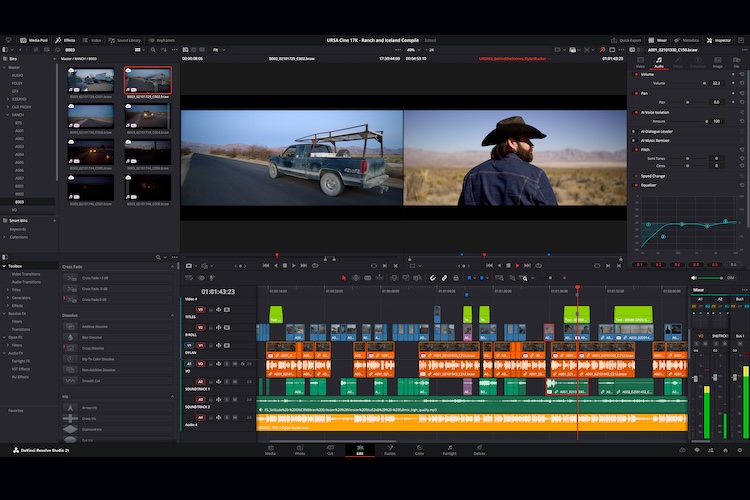
Task: Toggle the Pitch section enable dot
Action: [x=636, y=150]
